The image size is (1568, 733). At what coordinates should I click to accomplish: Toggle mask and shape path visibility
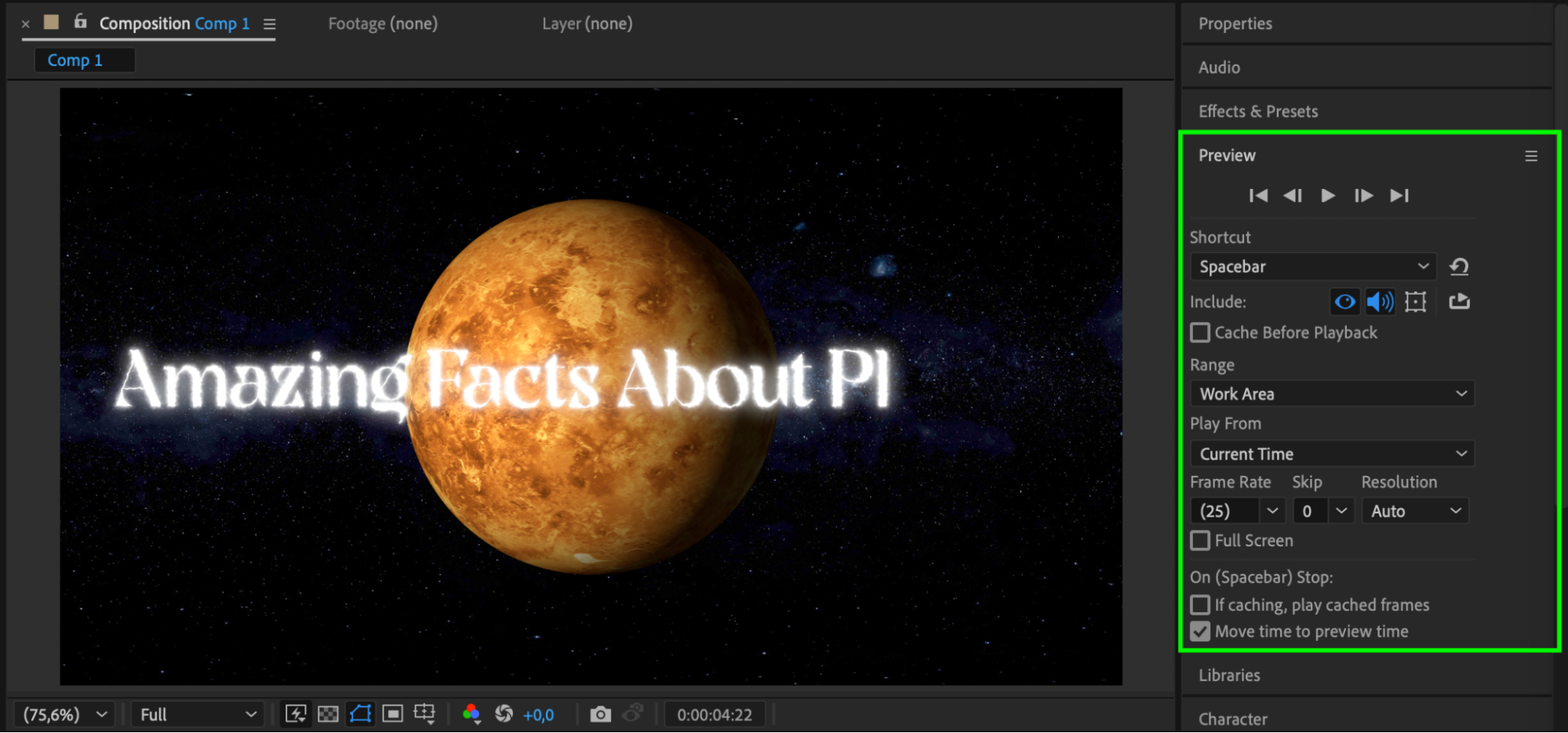(360, 714)
